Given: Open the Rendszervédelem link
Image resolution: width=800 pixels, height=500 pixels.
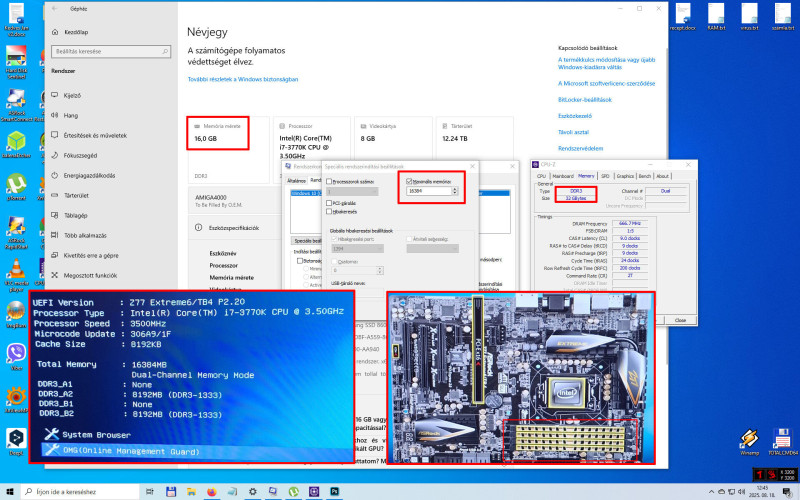Looking at the screenshot, I should 581,148.
